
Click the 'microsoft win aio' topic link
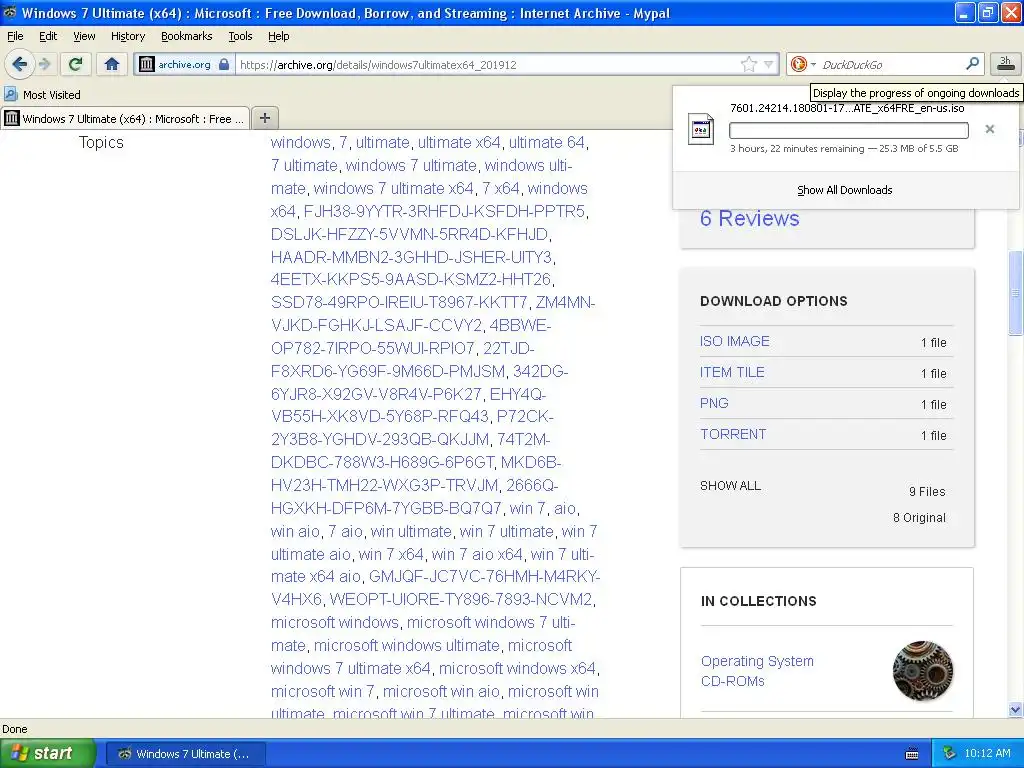(x=441, y=691)
